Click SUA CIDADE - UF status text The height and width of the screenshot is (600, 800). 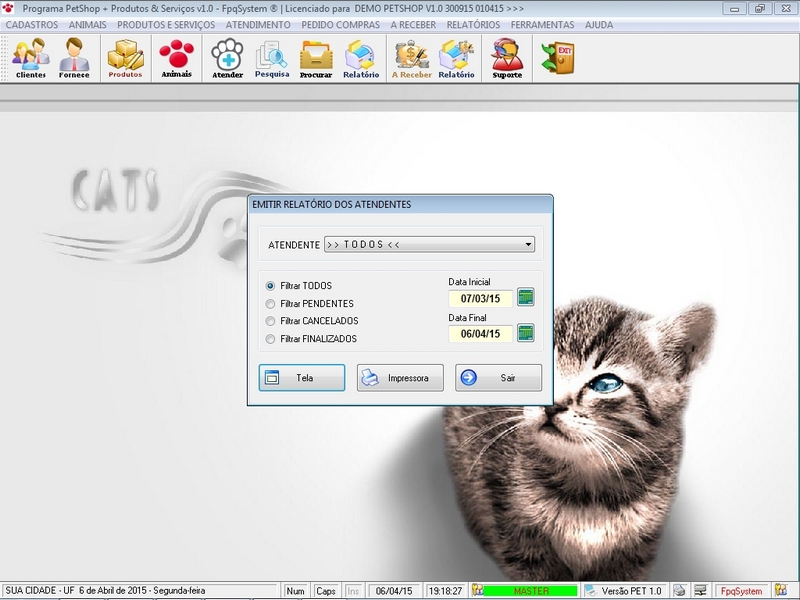pyautogui.click(x=40, y=590)
